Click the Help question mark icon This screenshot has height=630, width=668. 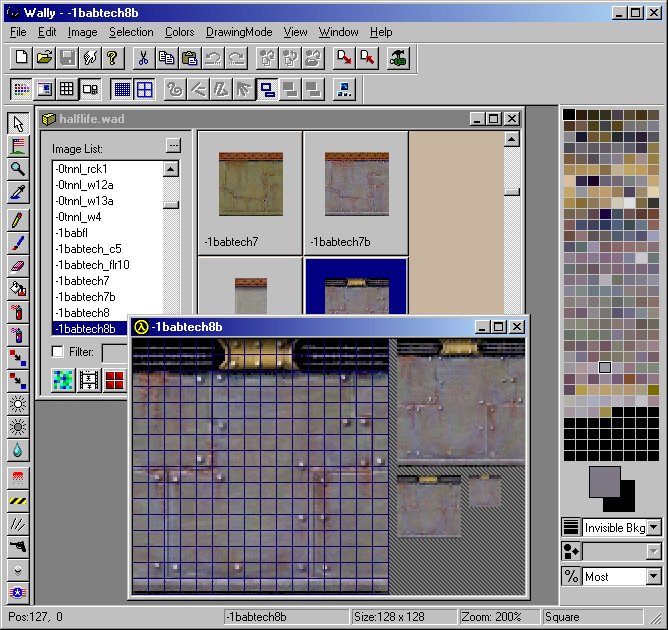point(113,58)
